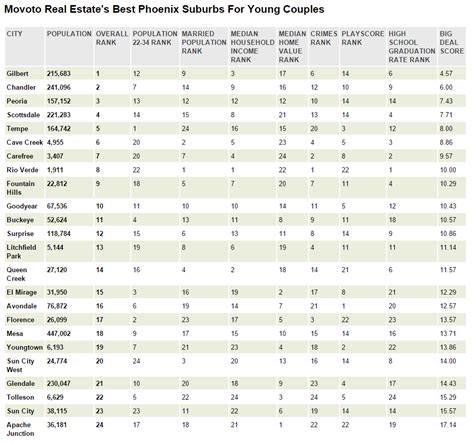Select the OVERALL RANK column header
The width and height of the screenshot is (474, 444).
[112, 38]
